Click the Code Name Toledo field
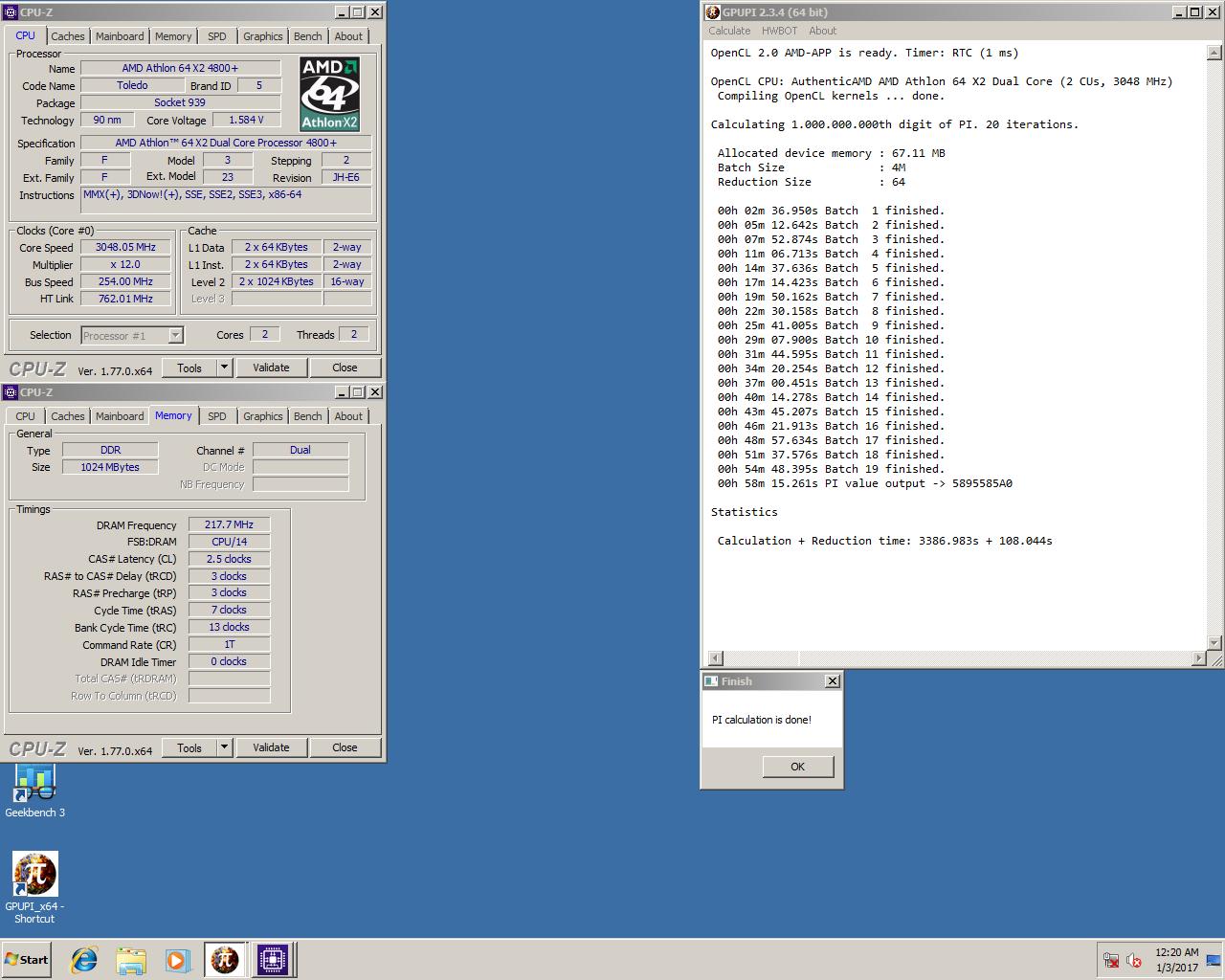This screenshot has height=980, width=1225. (x=132, y=85)
